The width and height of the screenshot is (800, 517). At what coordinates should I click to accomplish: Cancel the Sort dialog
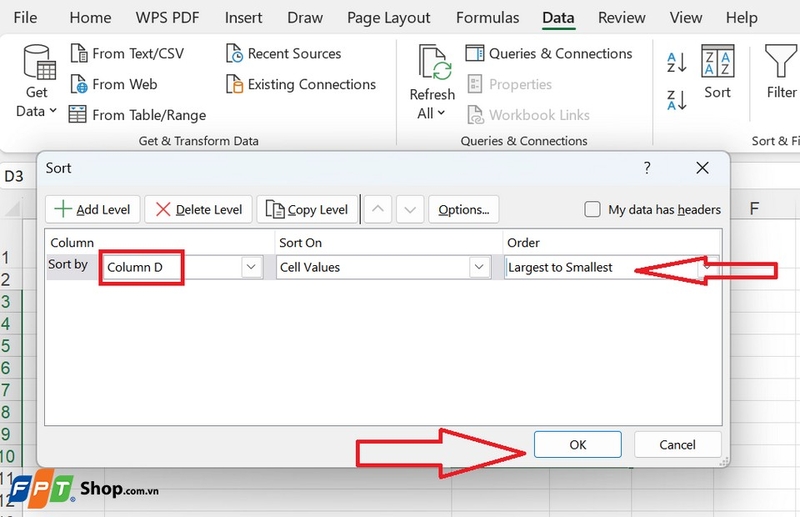pos(678,445)
